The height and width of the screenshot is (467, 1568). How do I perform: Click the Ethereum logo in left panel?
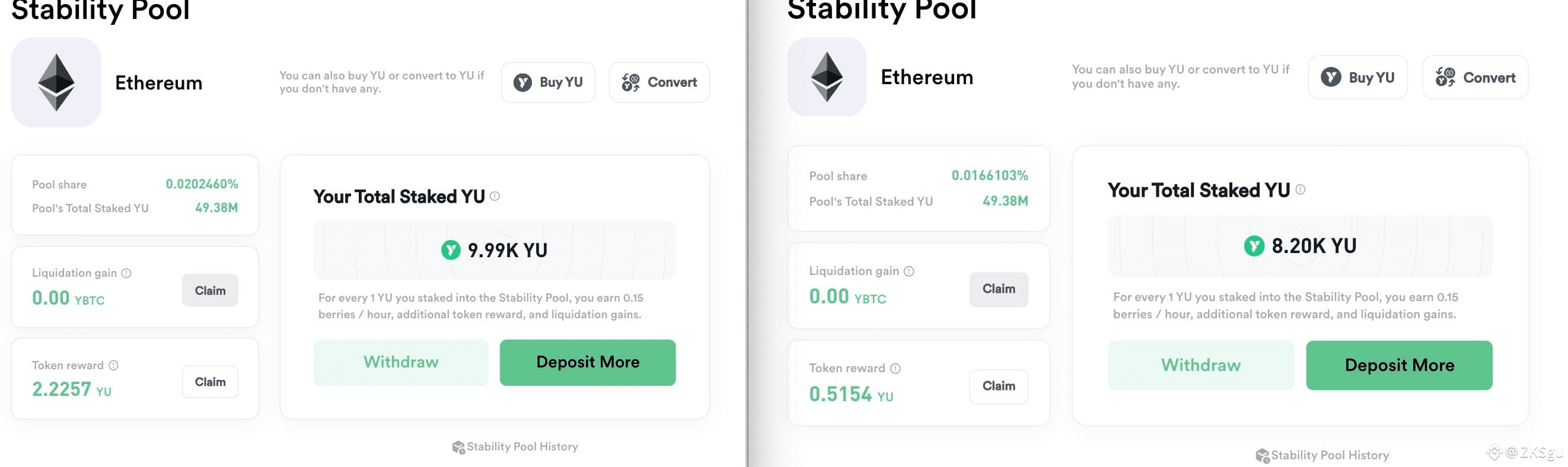(56, 82)
